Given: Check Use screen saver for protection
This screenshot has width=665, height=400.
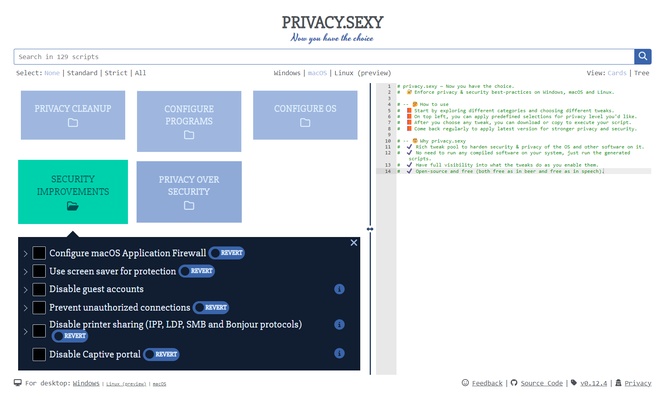Looking at the screenshot, I should (39, 271).
